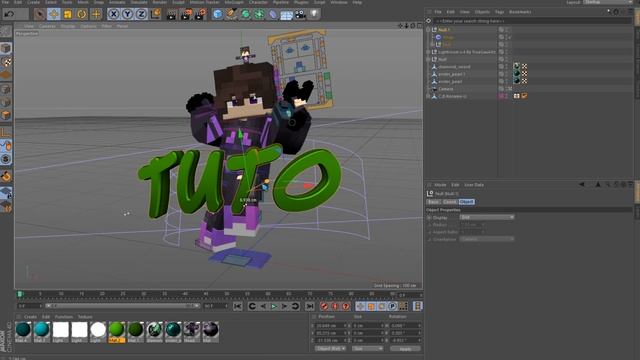Click the timeline layout film icon
640x360 pixels.
click(x=417, y=306)
